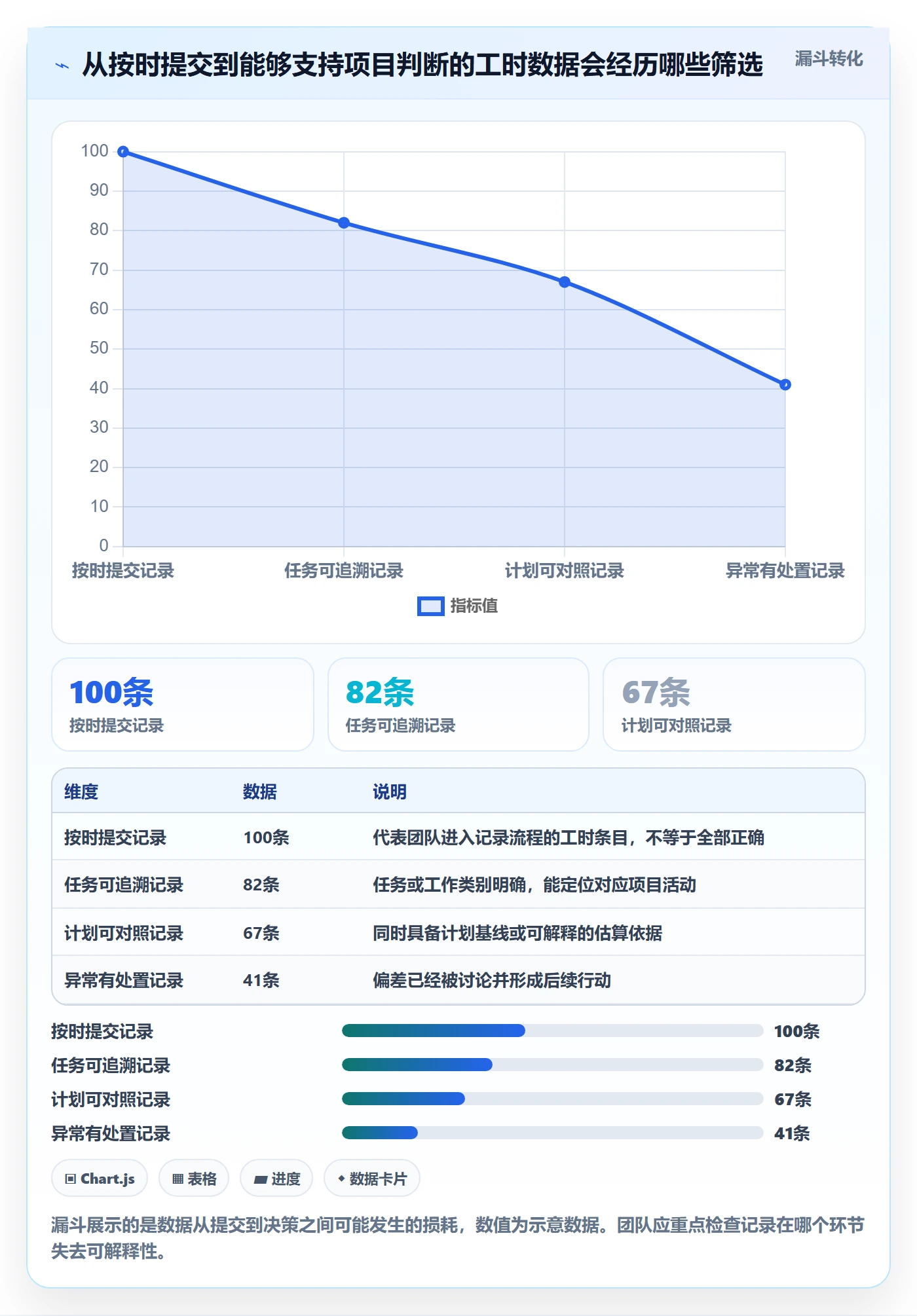Select table cell 67条
The height and width of the screenshot is (1316, 917).
261,934
